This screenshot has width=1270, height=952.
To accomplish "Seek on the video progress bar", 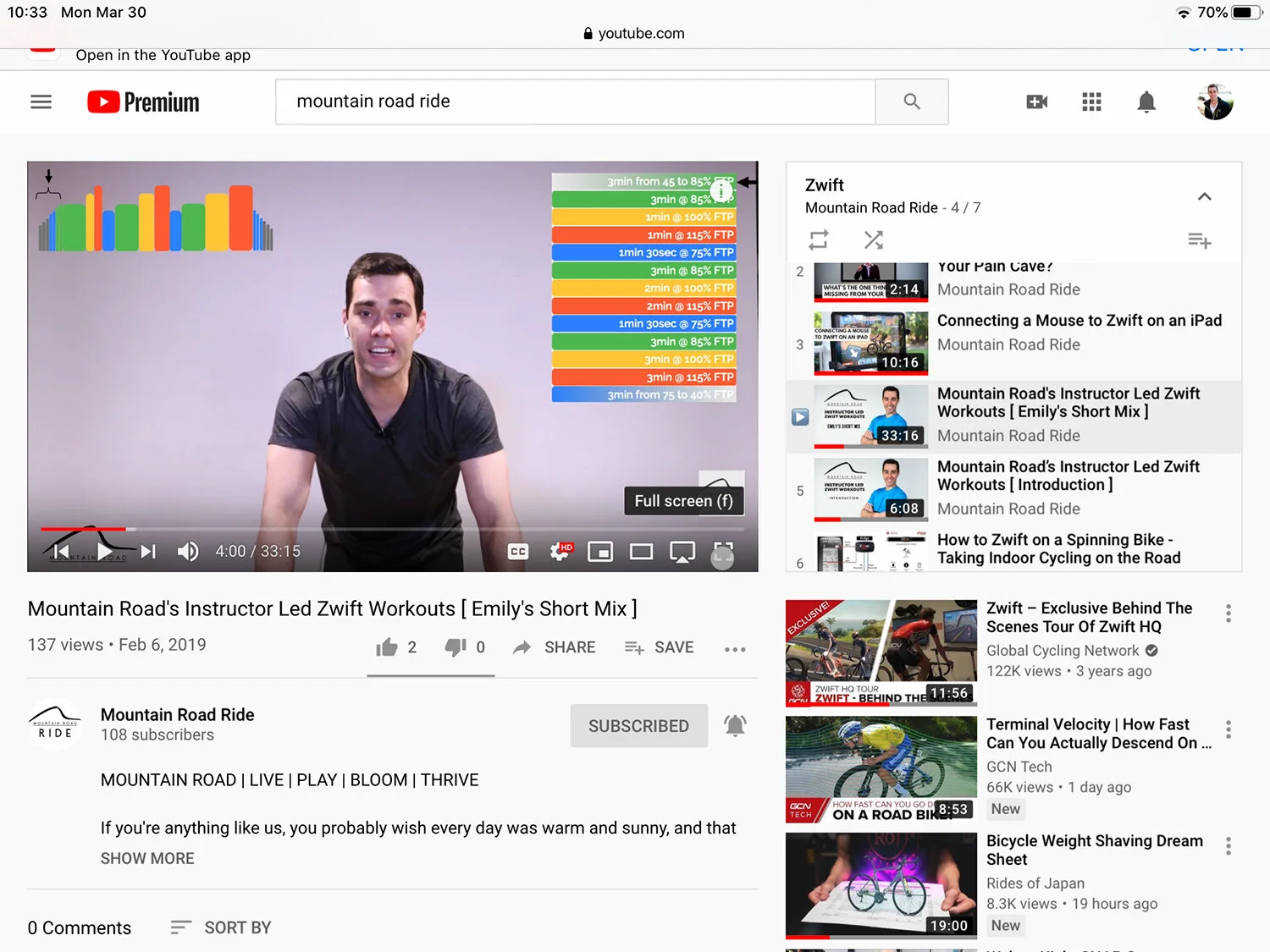I will click(392, 529).
